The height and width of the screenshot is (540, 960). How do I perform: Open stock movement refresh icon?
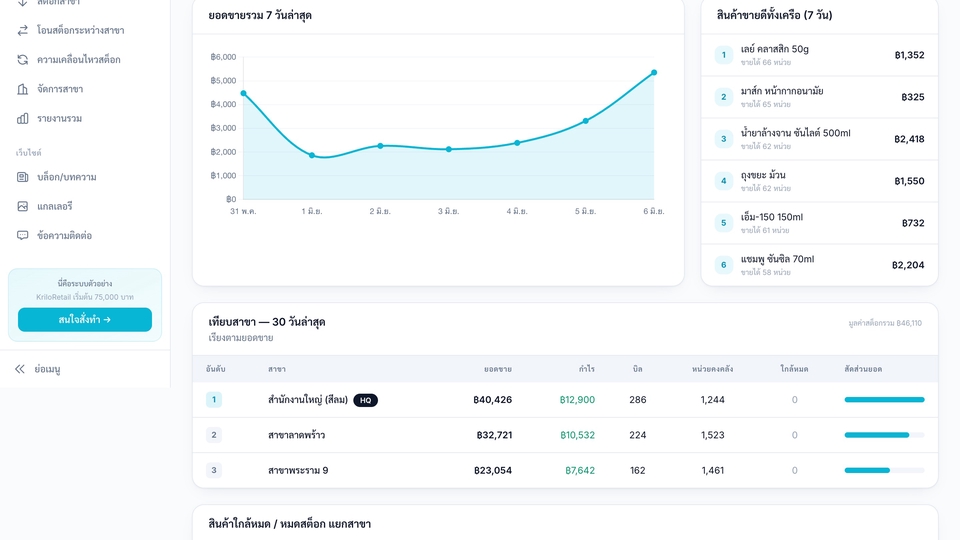(x=23, y=59)
